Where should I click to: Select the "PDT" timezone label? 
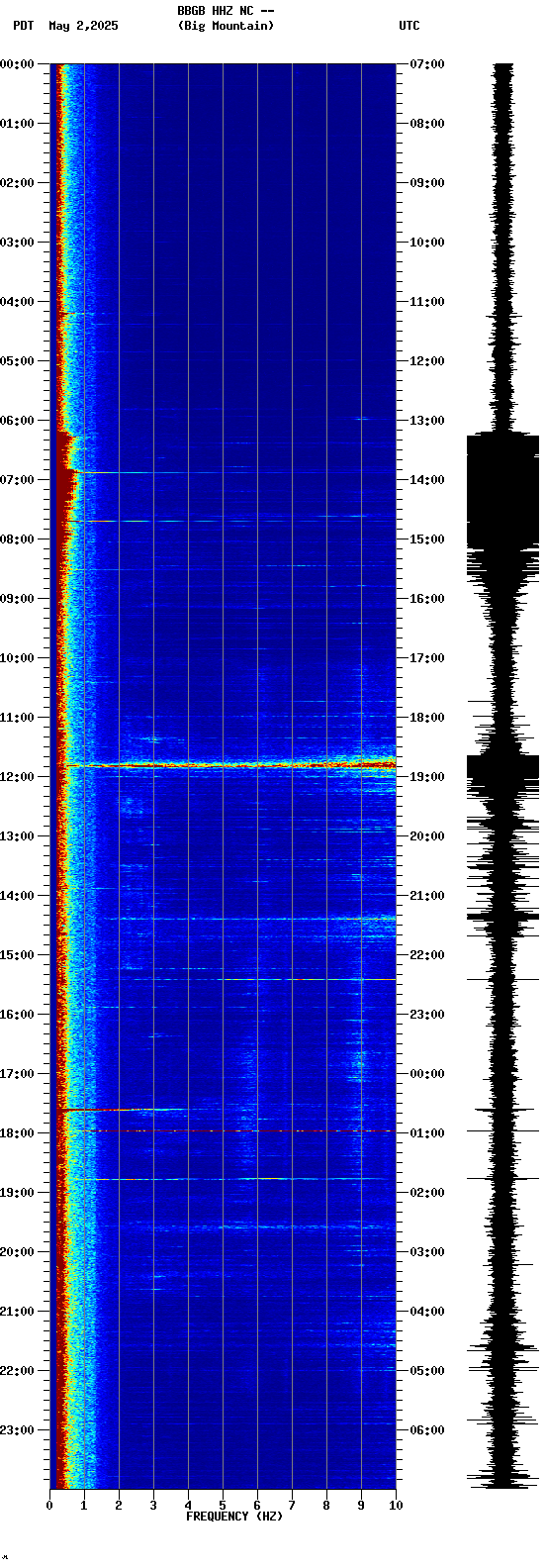(x=24, y=26)
